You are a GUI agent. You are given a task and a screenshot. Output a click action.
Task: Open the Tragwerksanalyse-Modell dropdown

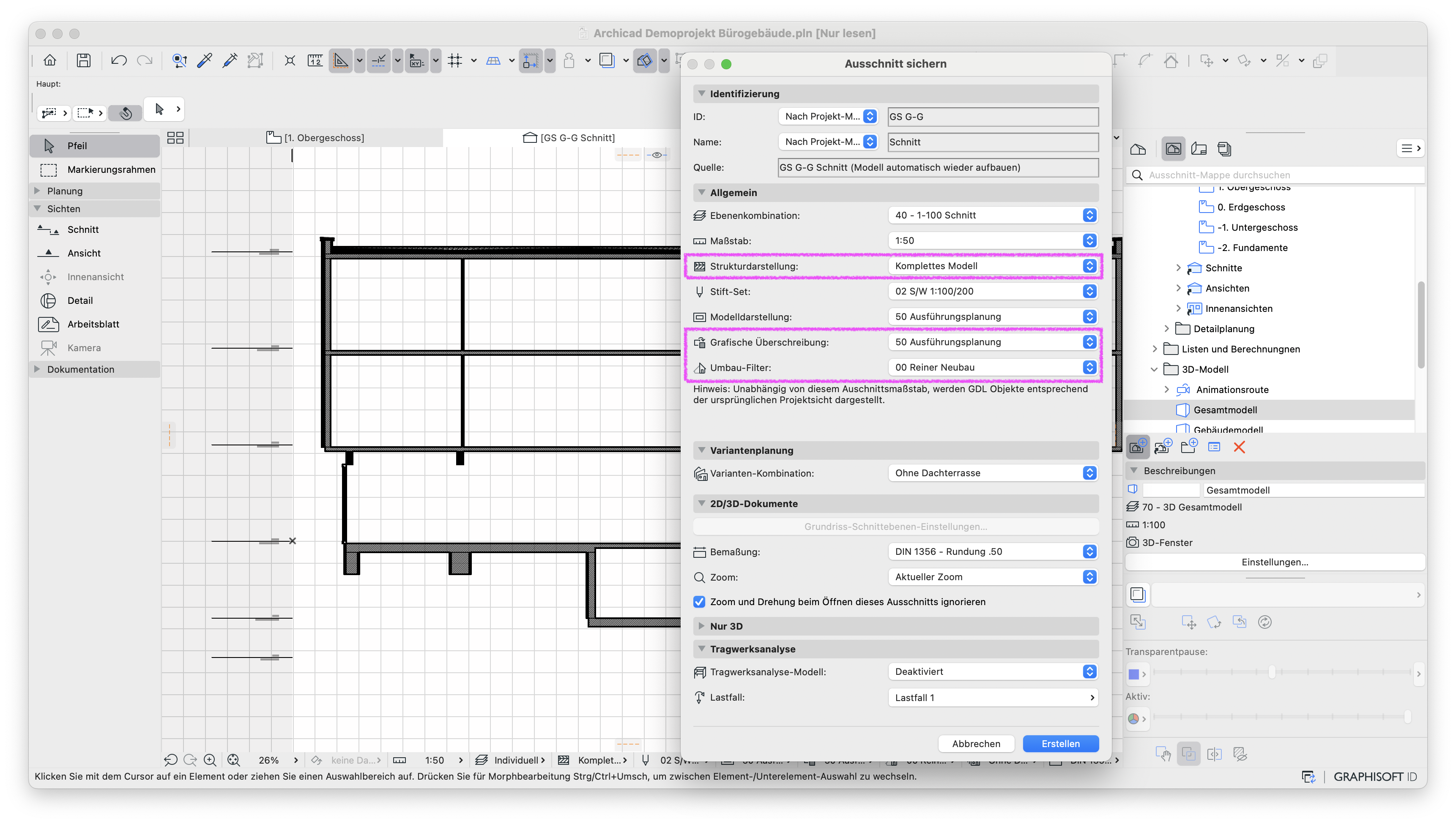click(x=993, y=672)
